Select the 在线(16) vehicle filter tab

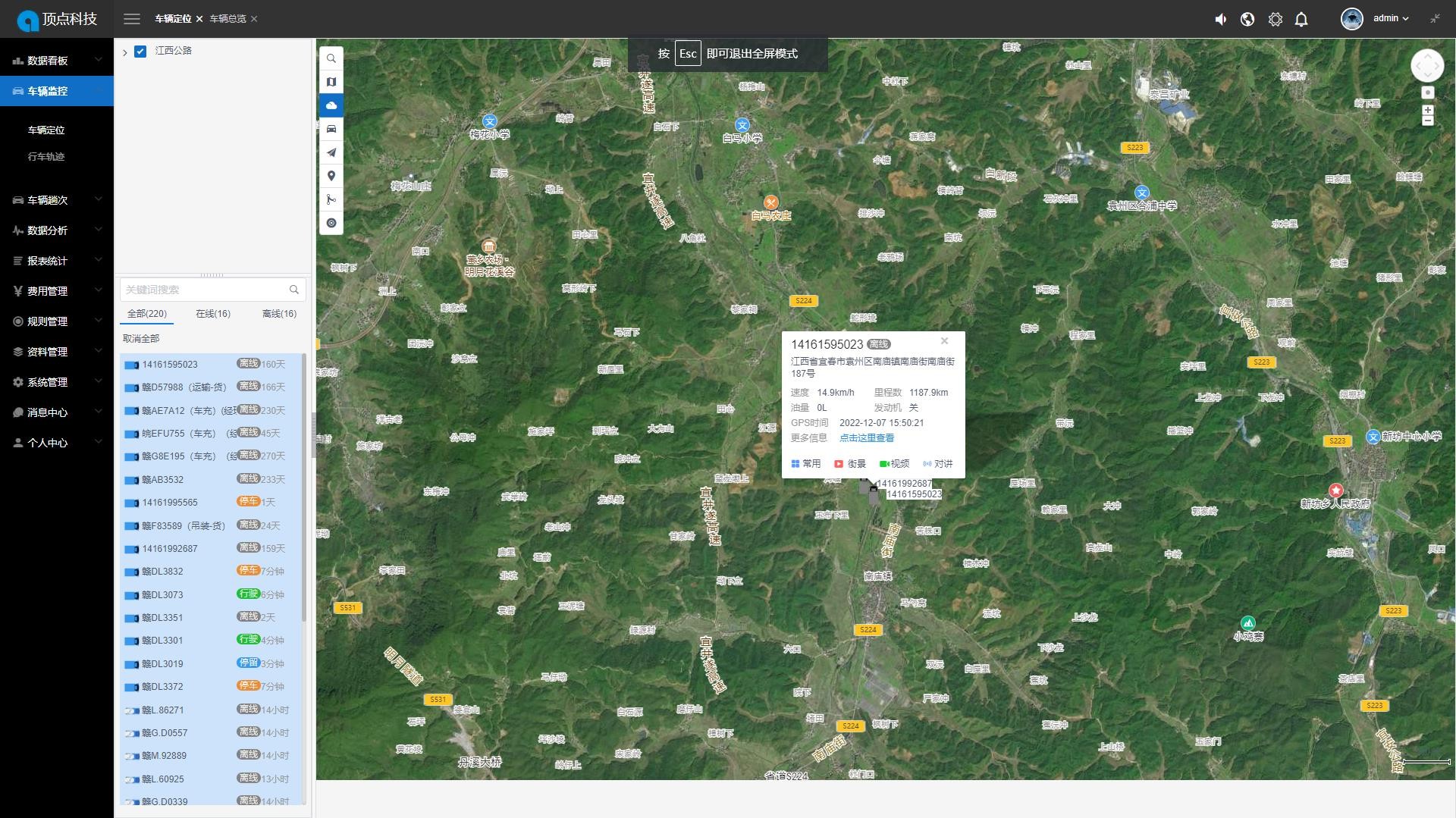pos(213,314)
